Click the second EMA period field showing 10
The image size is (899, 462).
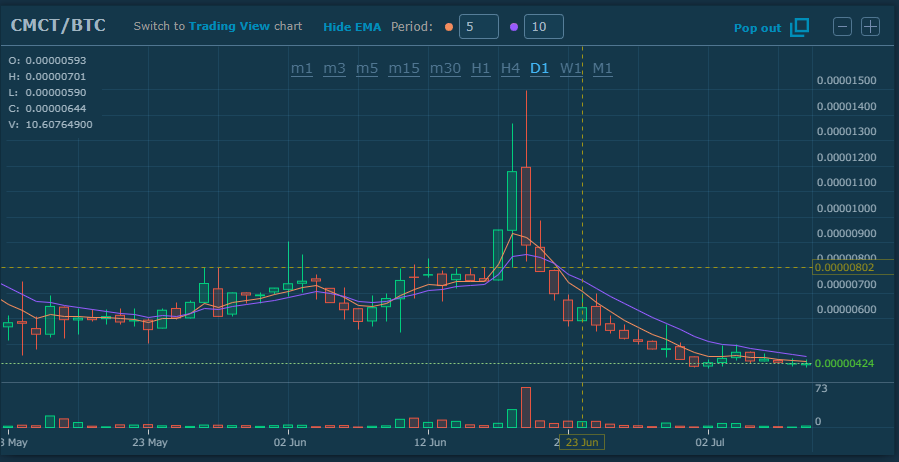coord(543,27)
